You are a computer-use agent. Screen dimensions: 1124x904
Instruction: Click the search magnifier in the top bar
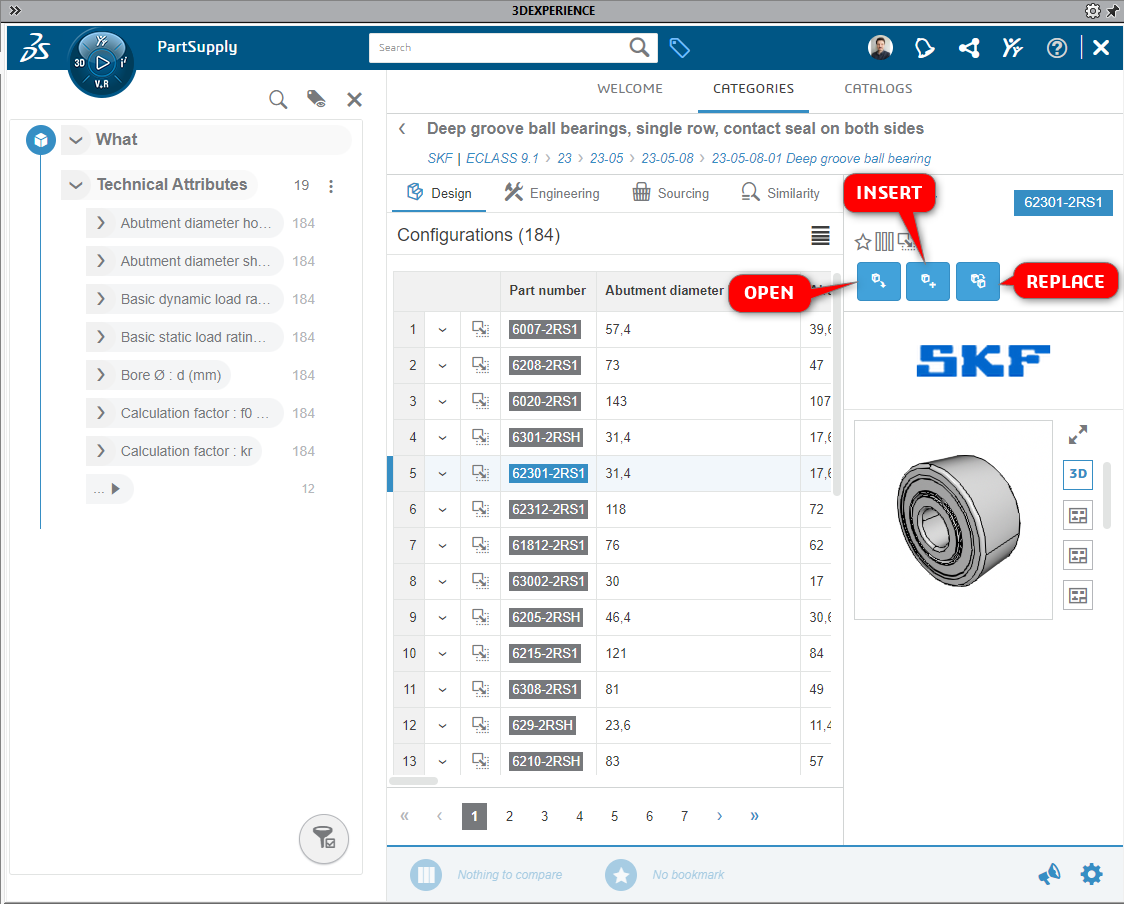pos(639,47)
